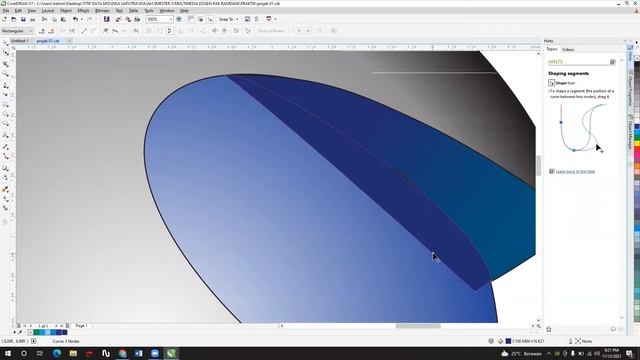This screenshot has width=640, height=360.
Task: Click the Copy icon
Action: point(54,19)
